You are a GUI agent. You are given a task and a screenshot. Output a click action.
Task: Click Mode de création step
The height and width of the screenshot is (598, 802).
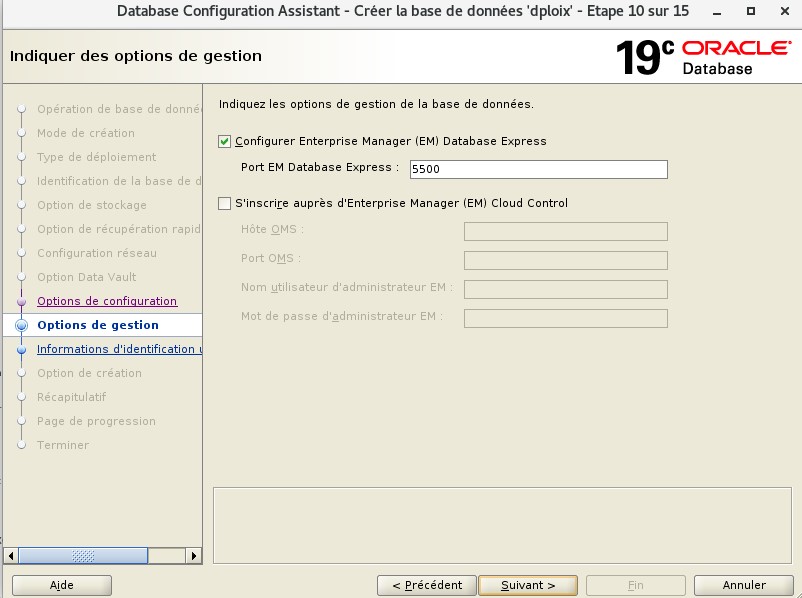(86, 133)
